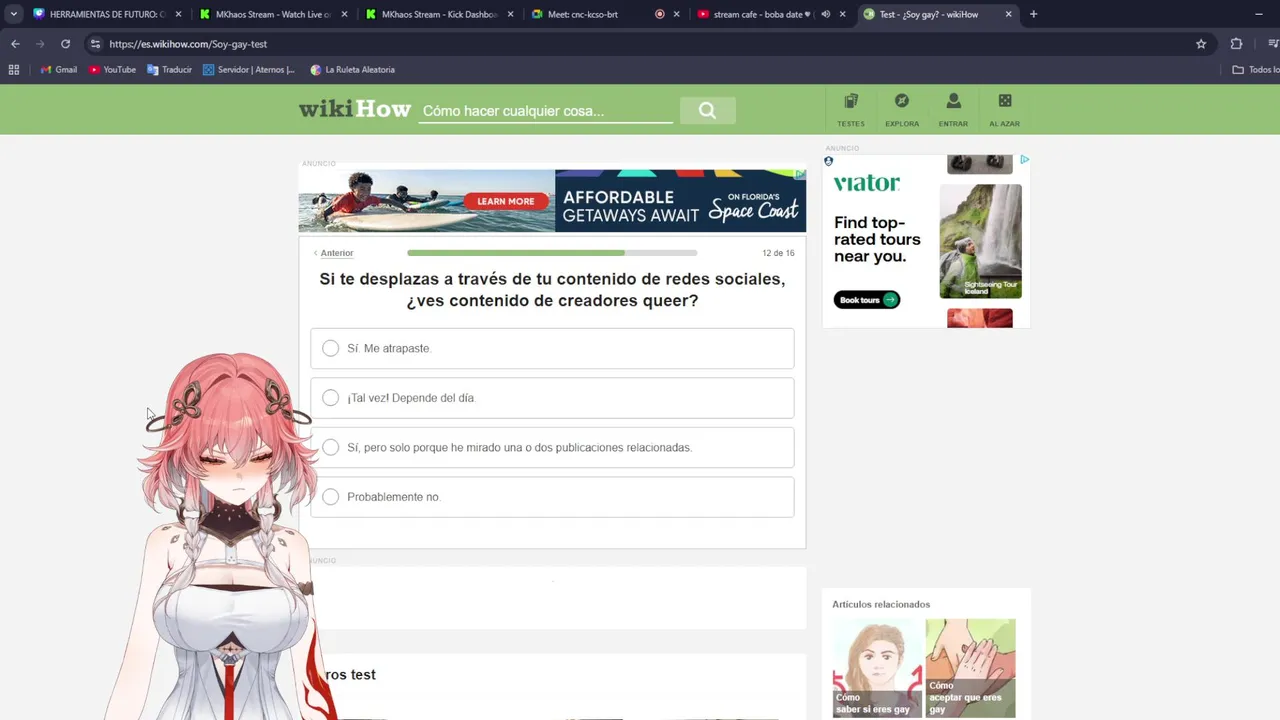1280x720 pixels.
Task: Select radio '¡Tal vez! Depende del día.'
Action: (331, 398)
